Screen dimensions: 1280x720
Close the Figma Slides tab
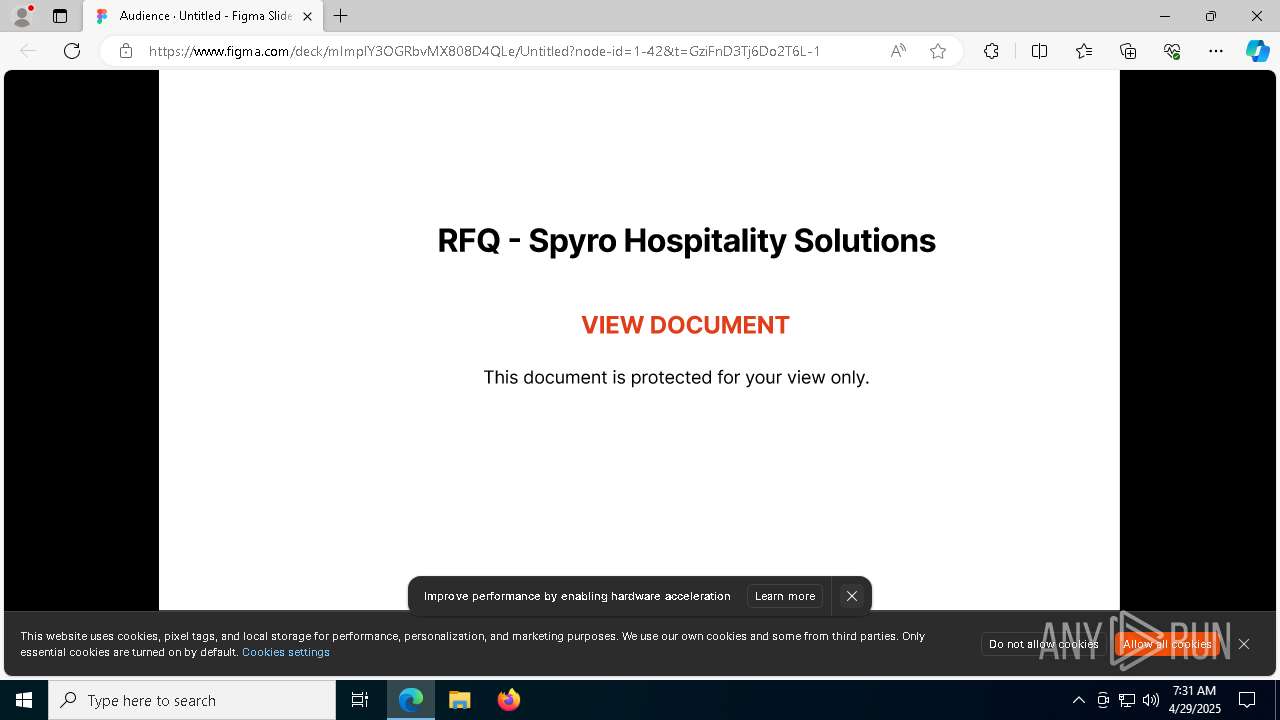tap(308, 16)
